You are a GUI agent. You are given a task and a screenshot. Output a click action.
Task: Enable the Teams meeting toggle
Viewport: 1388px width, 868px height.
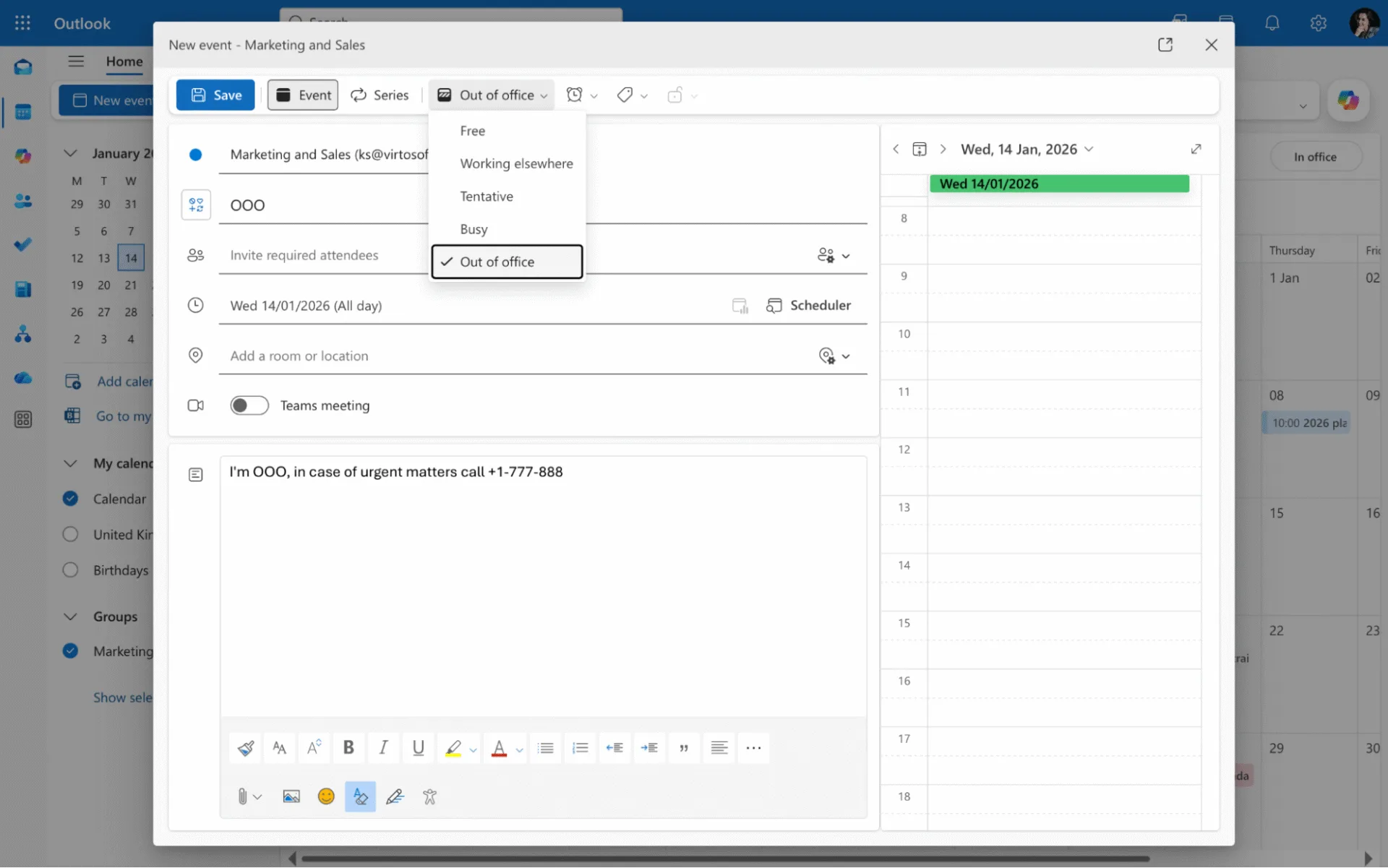click(249, 405)
